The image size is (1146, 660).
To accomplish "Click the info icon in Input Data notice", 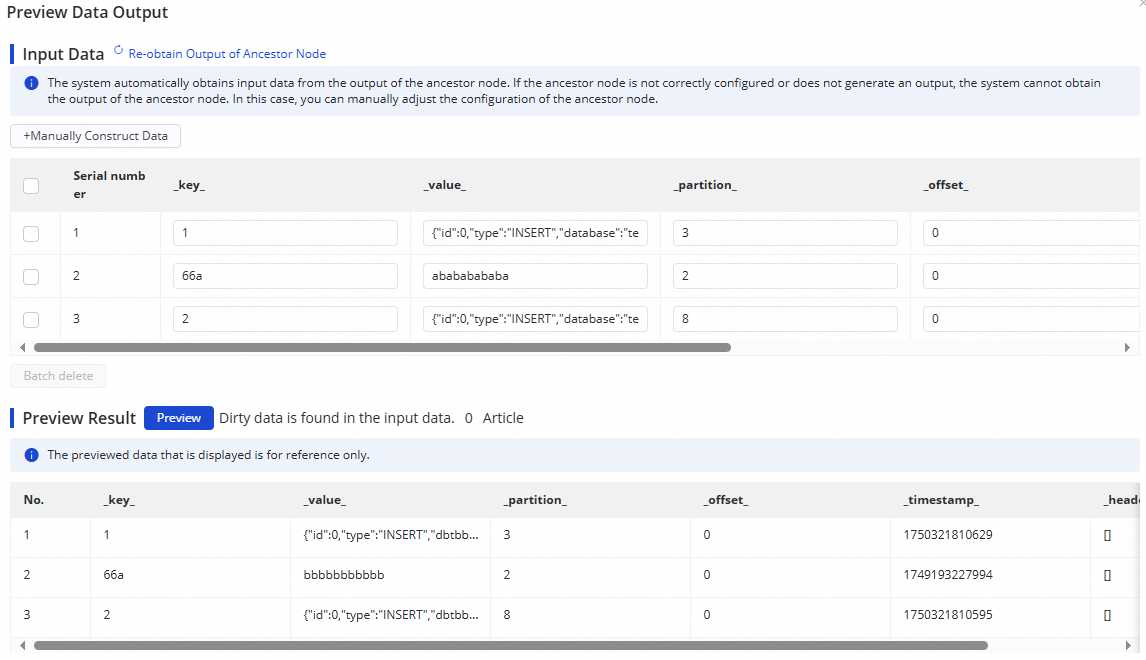I will click(31, 83).
